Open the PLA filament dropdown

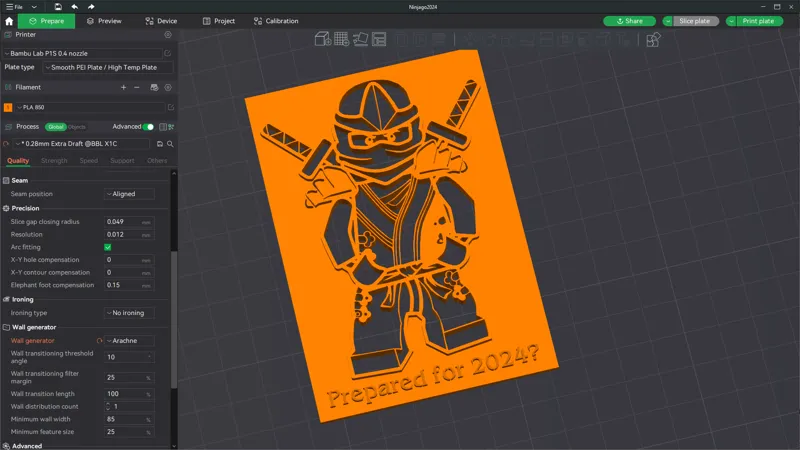pyautogui.click(x=90, y=107)
